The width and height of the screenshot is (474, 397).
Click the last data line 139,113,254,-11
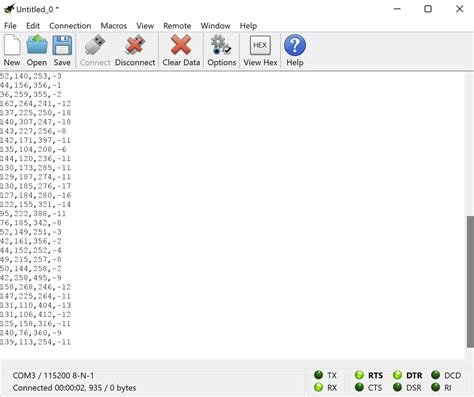pyautogui.click(x=35, y=342)
